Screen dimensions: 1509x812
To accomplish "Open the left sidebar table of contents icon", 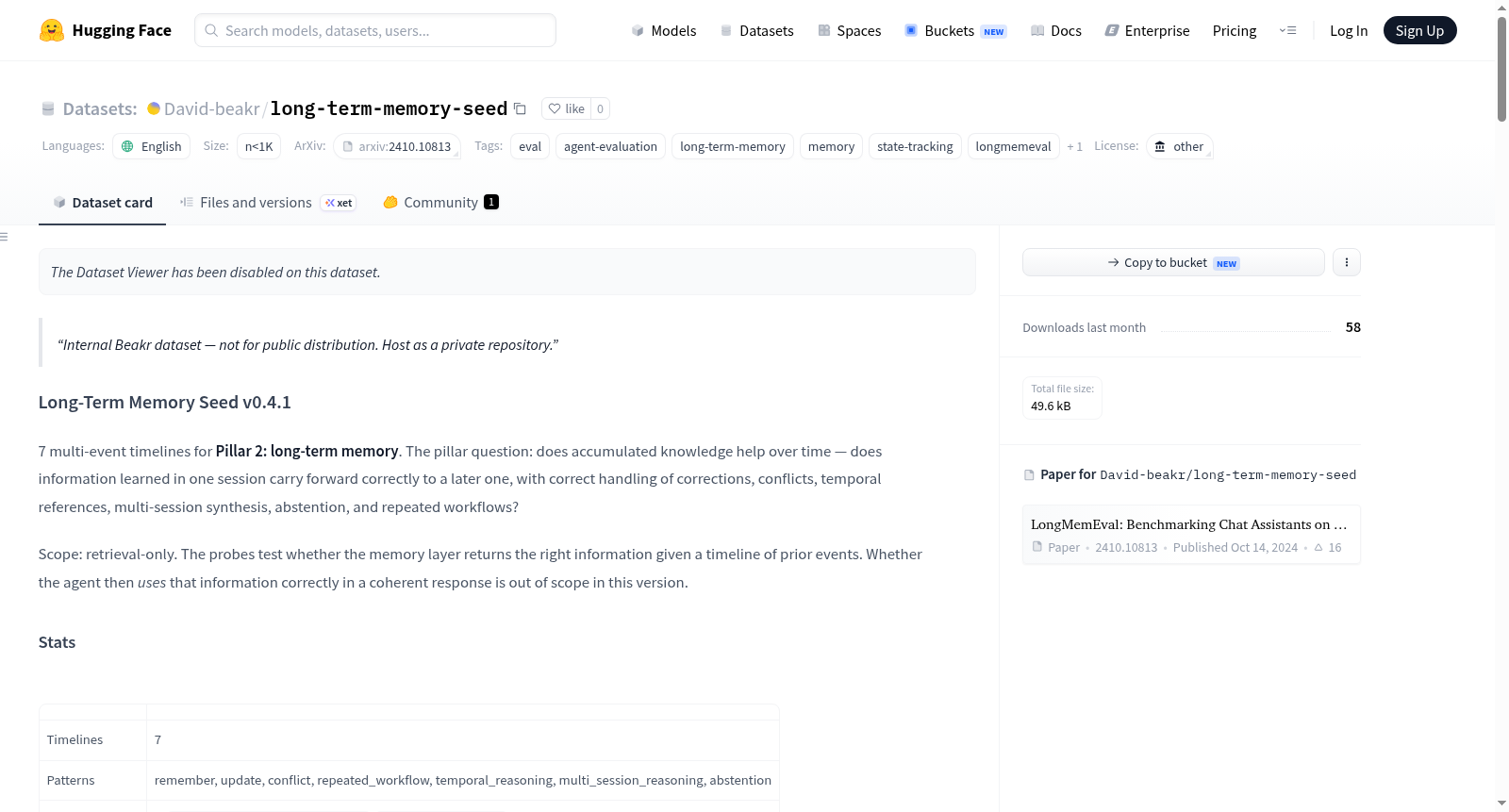I will [x=4, y=237].
